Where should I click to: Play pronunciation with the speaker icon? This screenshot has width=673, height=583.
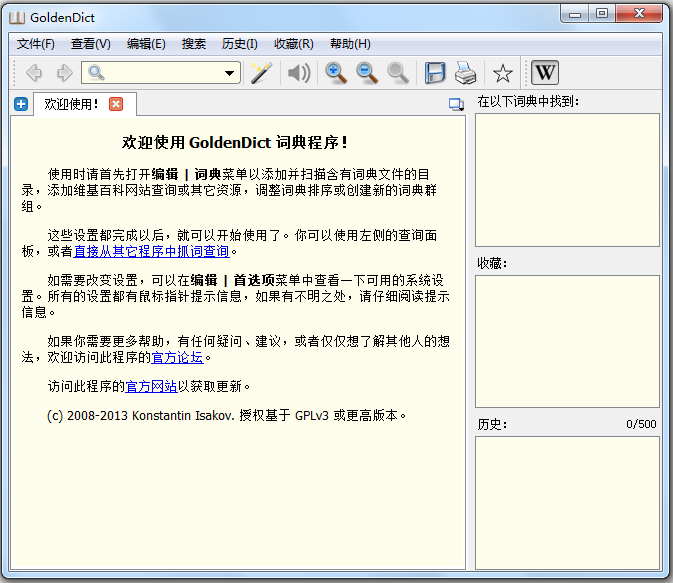pos(299,73)
